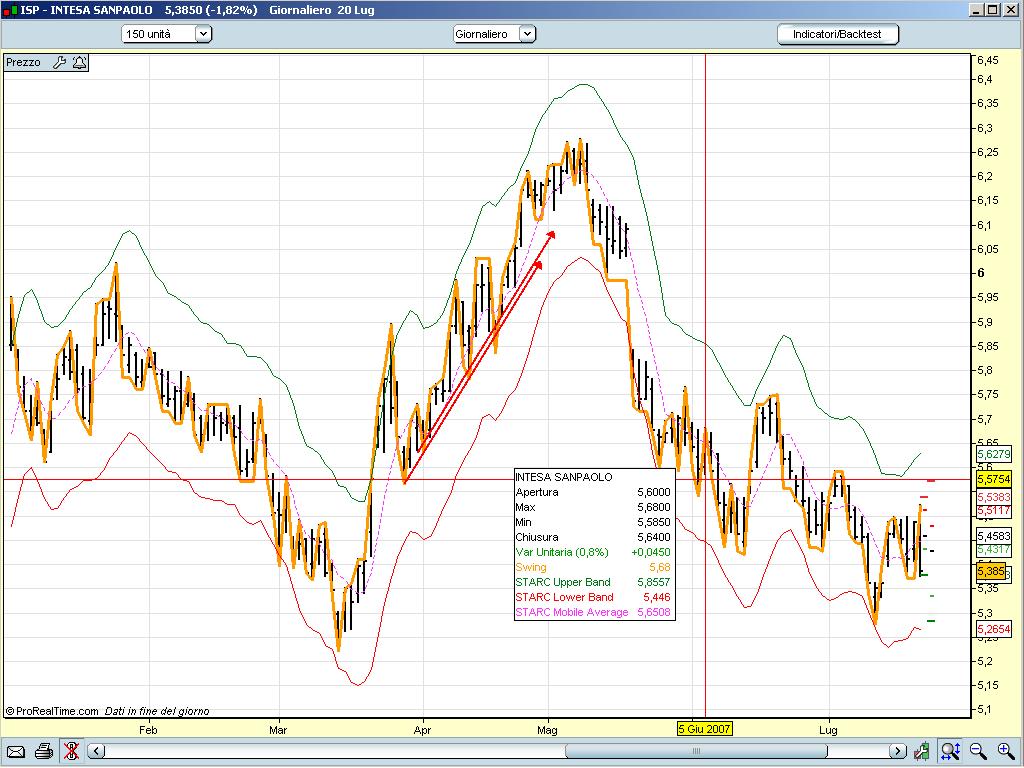This screenshot has width=1024, height=768.
Task: Activate the zoom with arrows tool
Action: pos(950,751)
